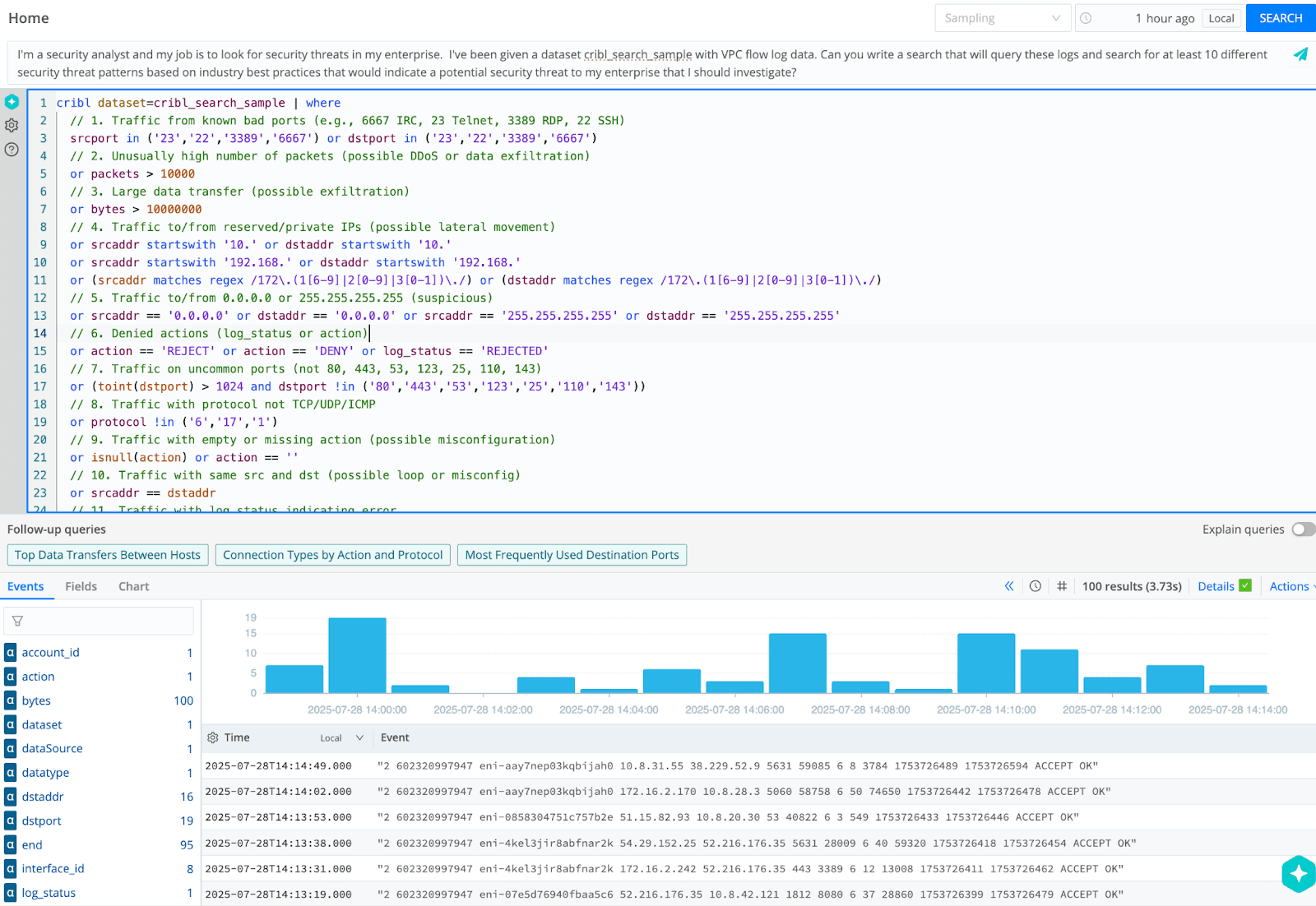Expand the Actions dropdown menu
The width and height of the screenshot is (1316, 906).
tap(1291, 586)
